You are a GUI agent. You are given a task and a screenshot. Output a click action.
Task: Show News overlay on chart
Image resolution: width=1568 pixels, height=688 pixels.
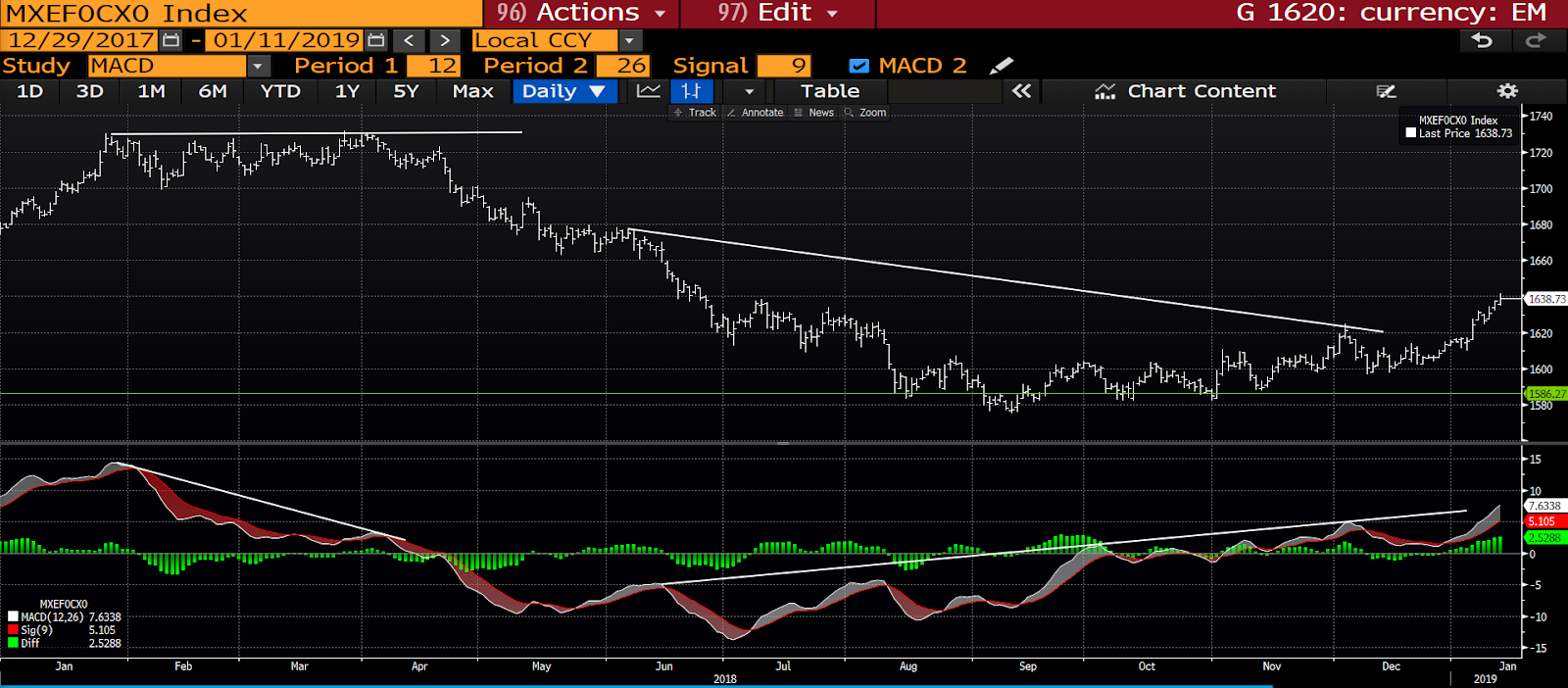pyautogui.click(x=813, y=113)
